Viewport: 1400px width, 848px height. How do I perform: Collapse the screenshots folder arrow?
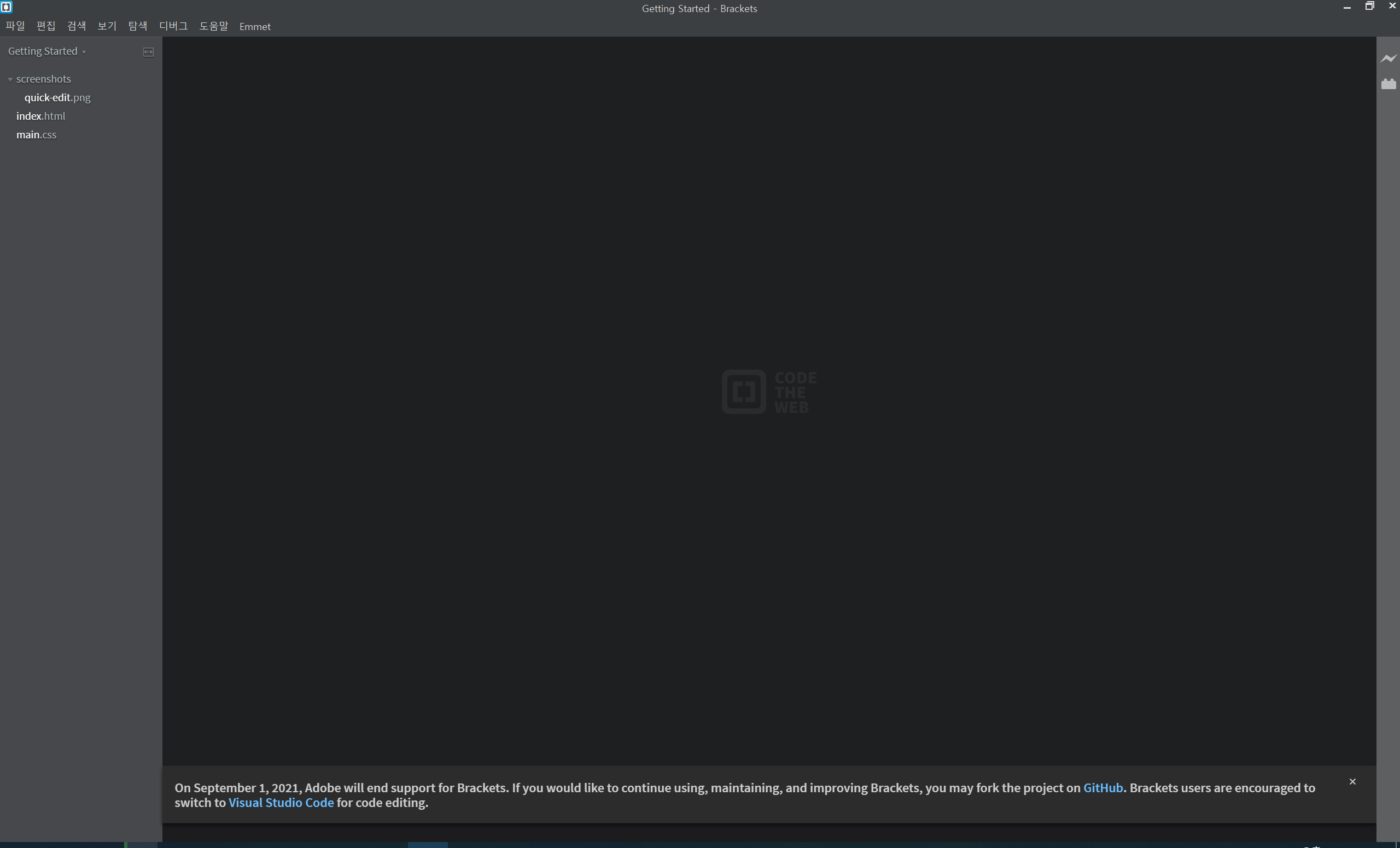coord(10,79)
